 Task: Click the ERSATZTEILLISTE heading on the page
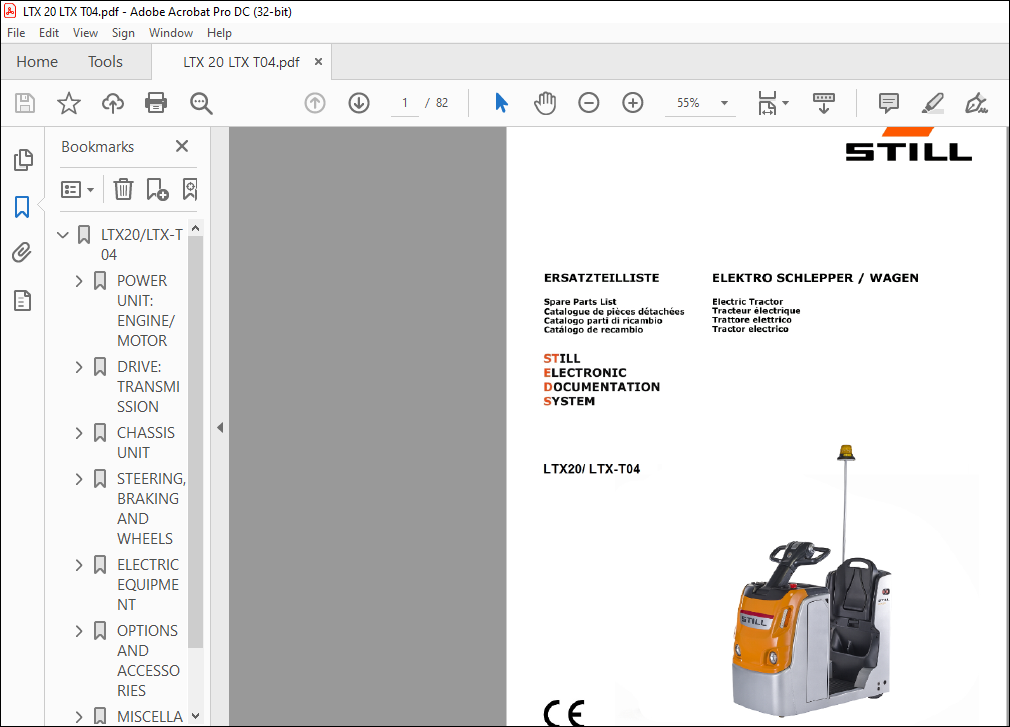click(601, 278)
